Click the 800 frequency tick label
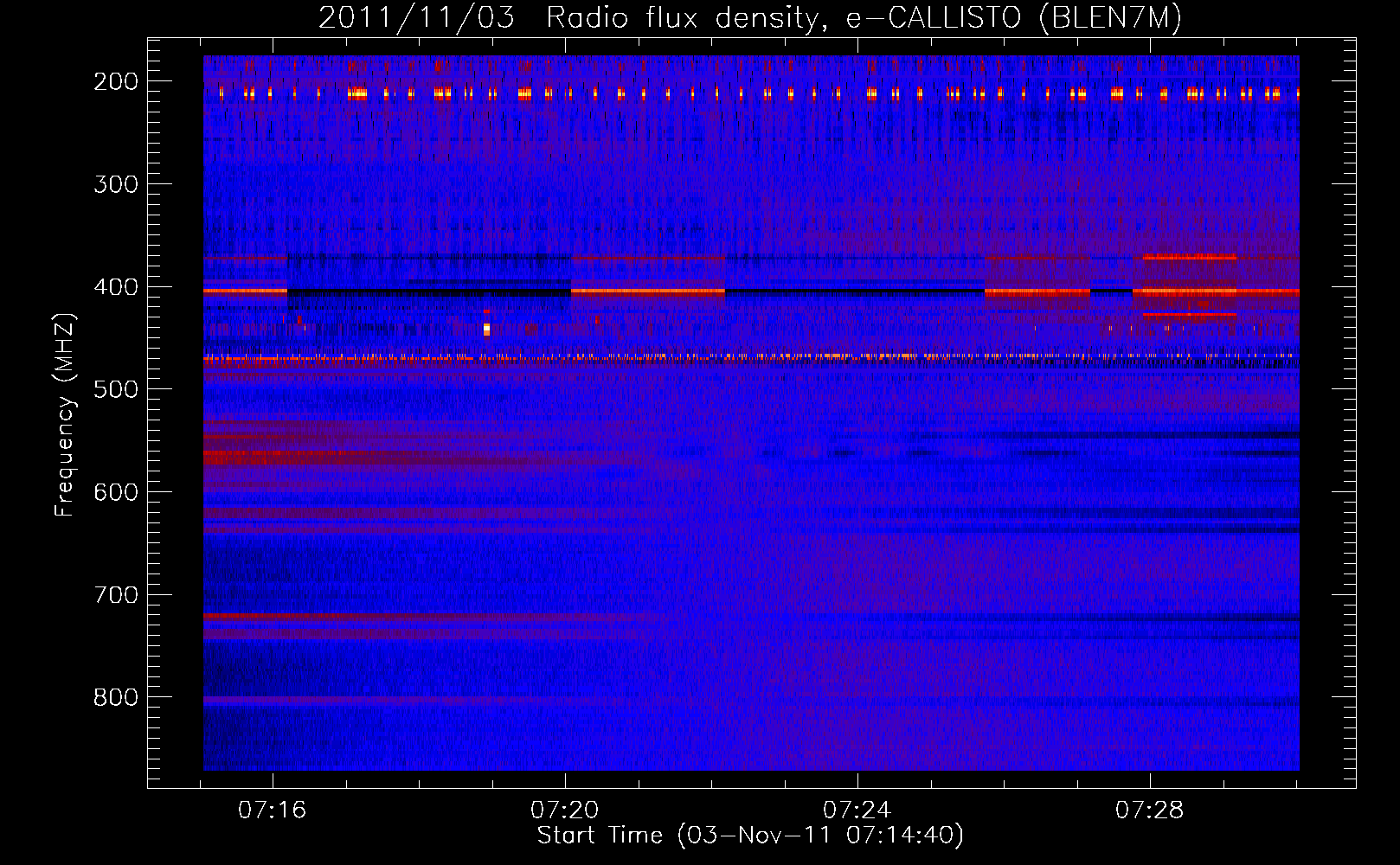 click(x=116, y=697)
